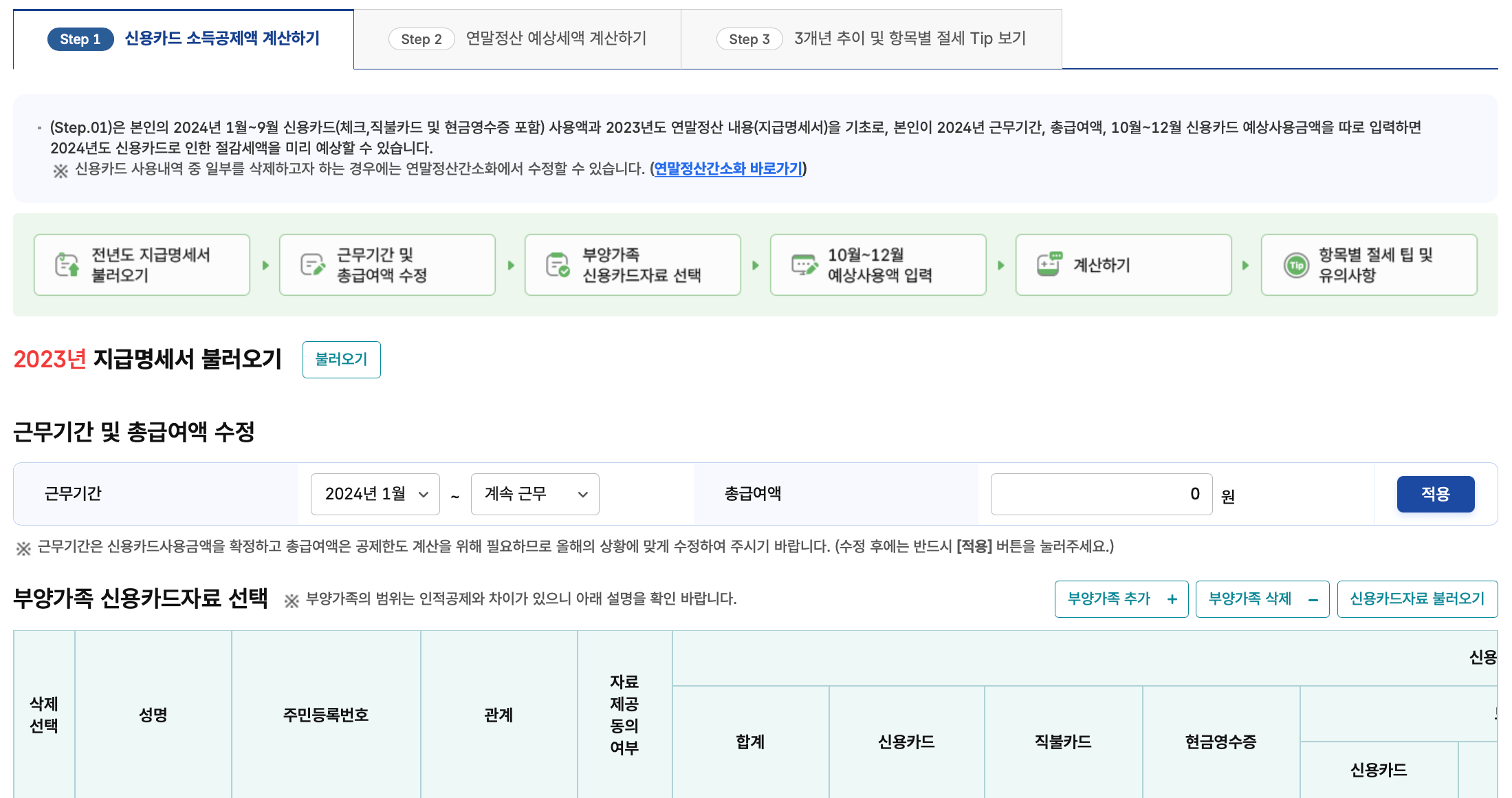Click the arrow icon after 계산하기 step
Viewport: 1512px width, 798px height.
click(1245, 264)
